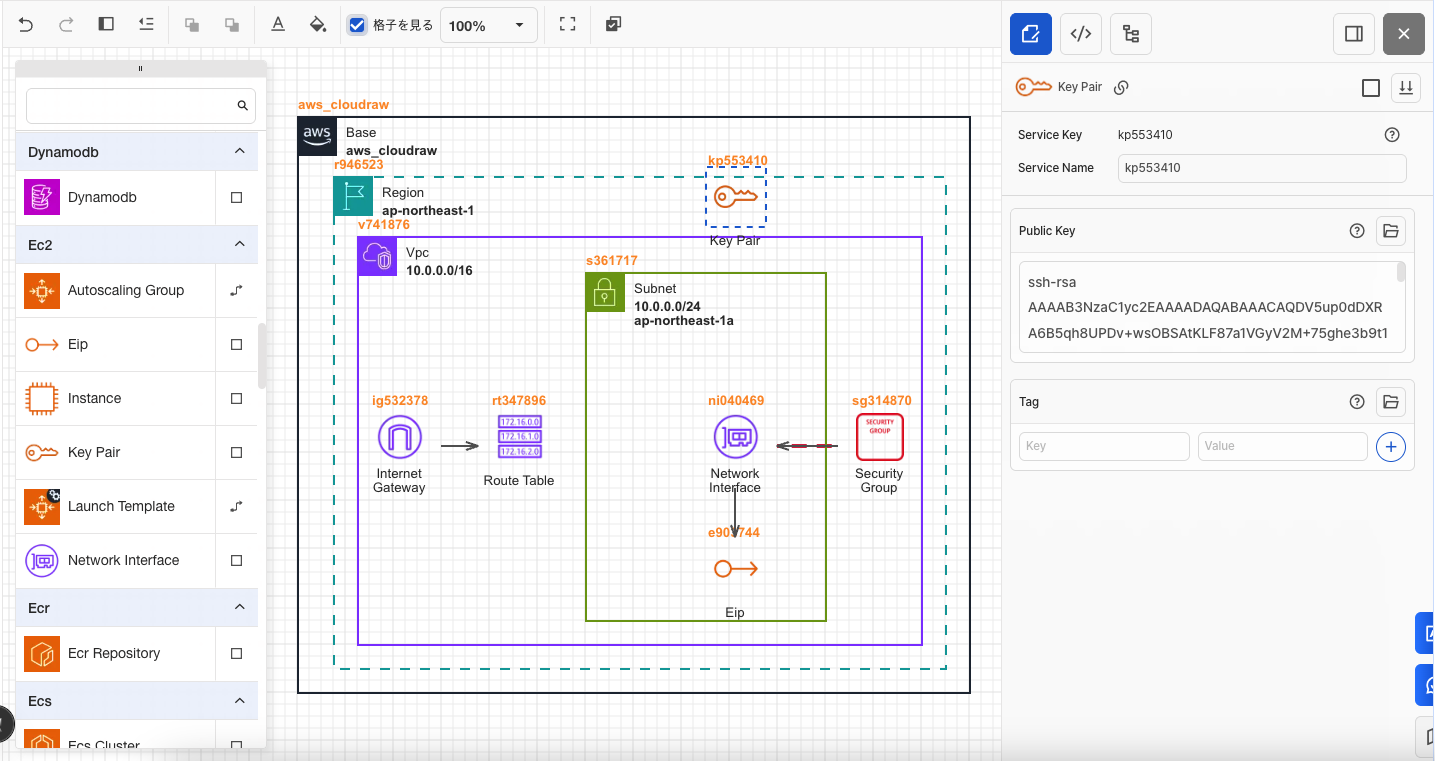
Task: Open the fill color bucket tool
Action: pos(318,25)
